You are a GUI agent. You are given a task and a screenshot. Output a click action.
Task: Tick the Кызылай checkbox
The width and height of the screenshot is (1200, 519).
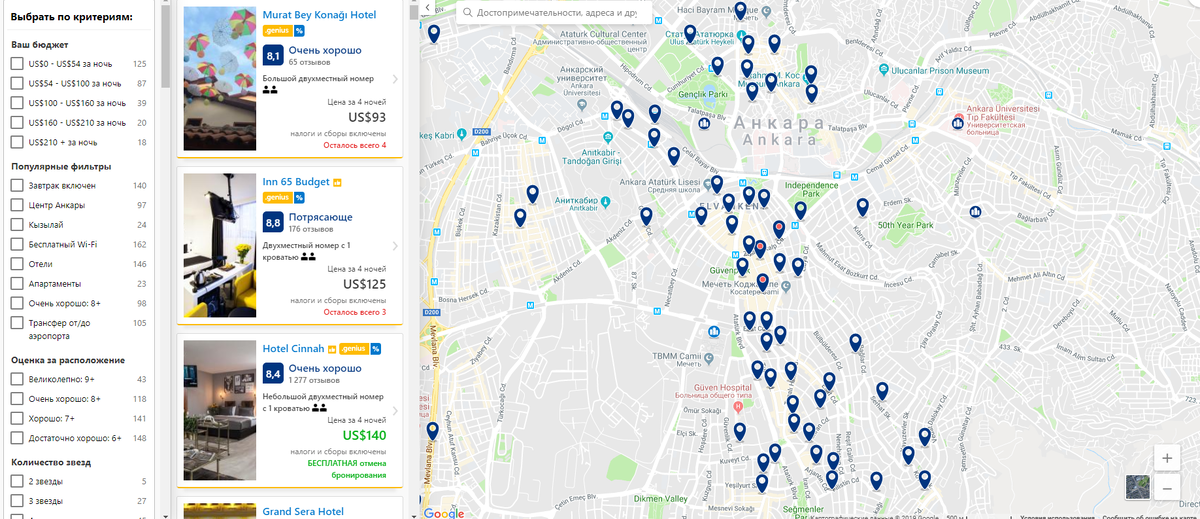coord(17,225)
